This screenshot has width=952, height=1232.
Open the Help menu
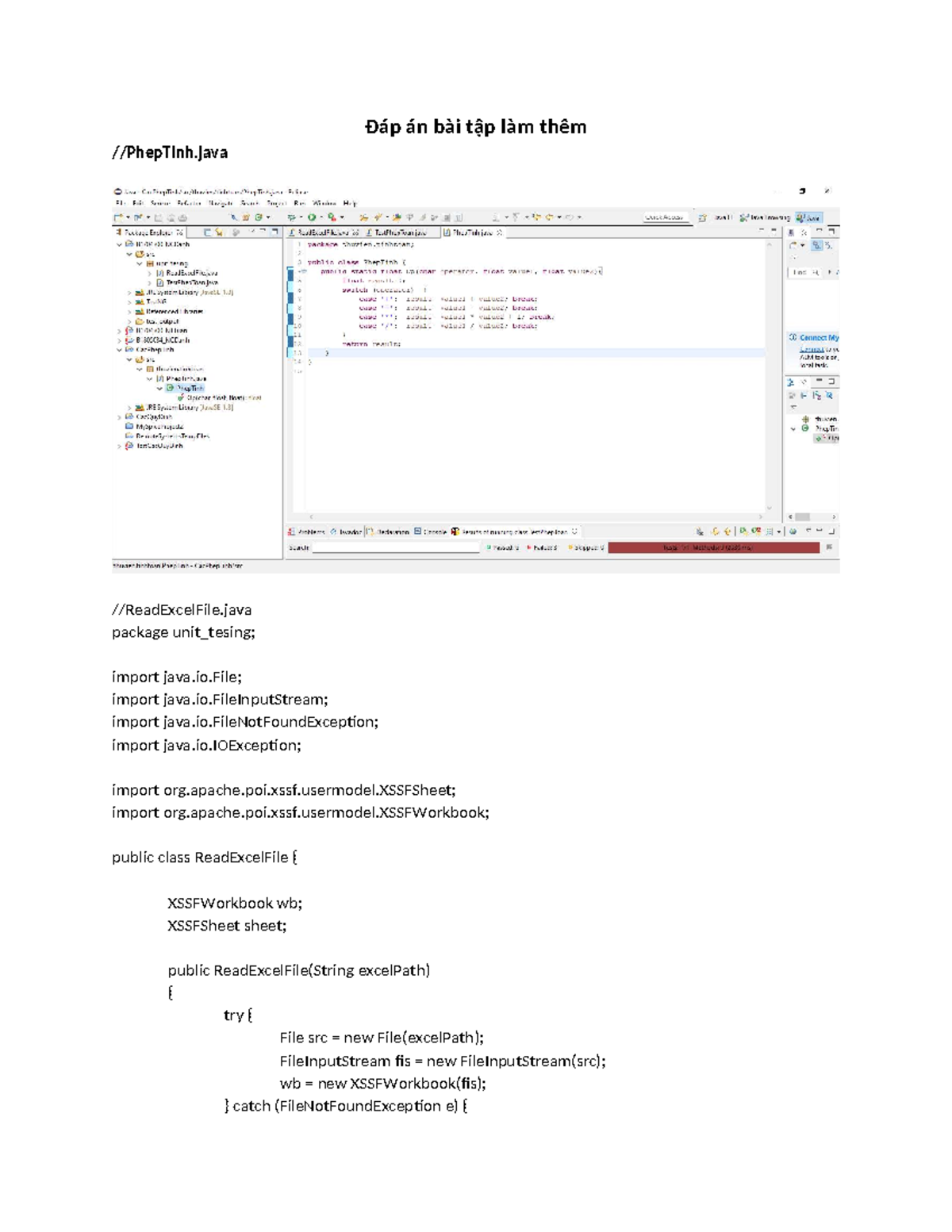[x=350, y=204]
